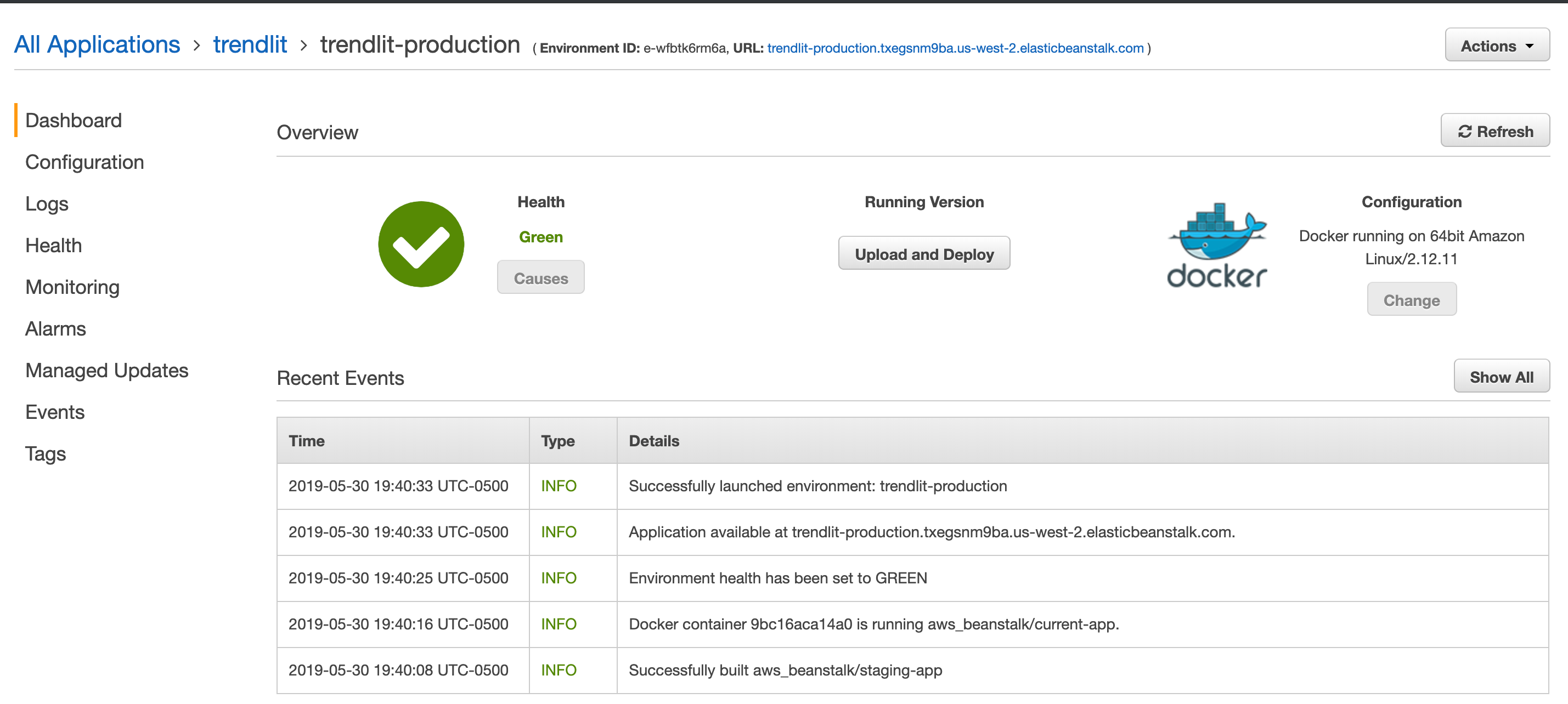
Task: Go to All Applications breadcrumb
Action: 97,44
